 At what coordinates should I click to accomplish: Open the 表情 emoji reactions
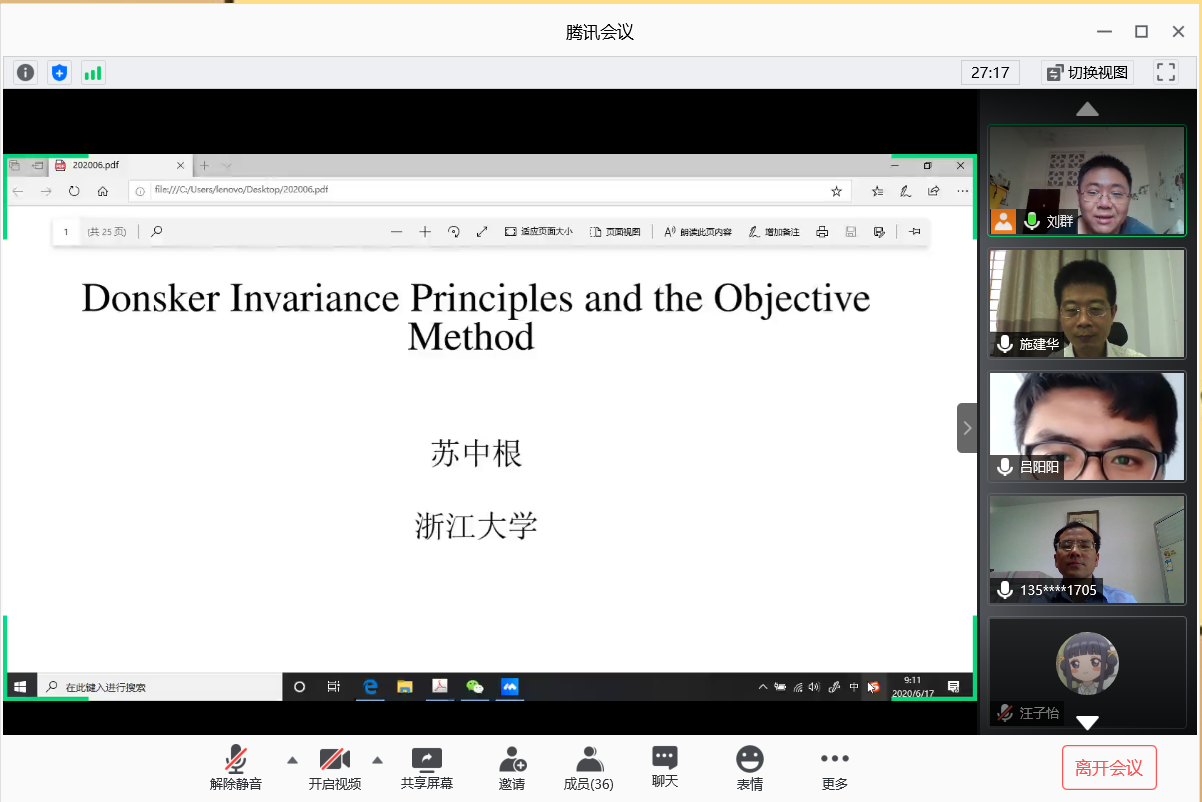(749, 768)
